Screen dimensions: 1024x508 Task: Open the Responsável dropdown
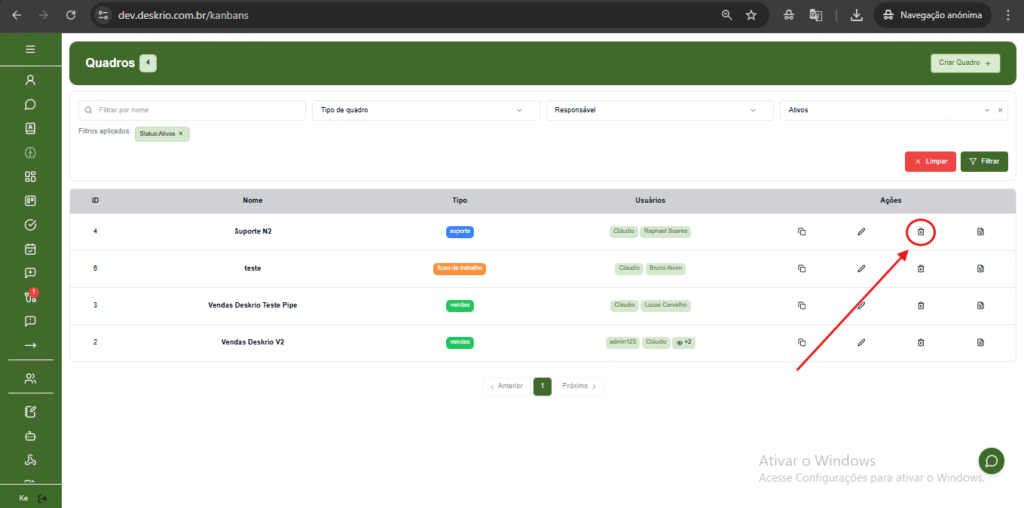[658, 110]
